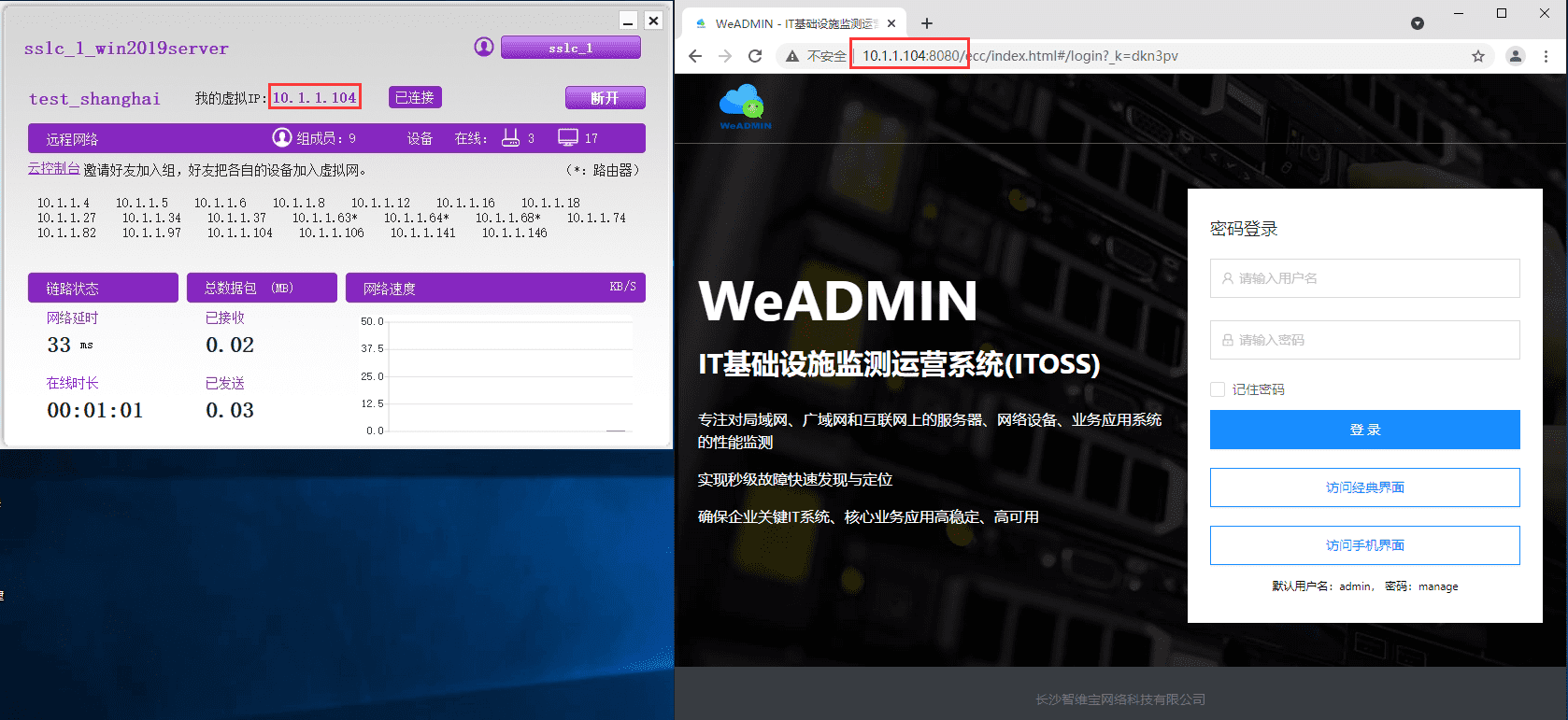This screenshot has width=1568, height=720.
Task: Click the sslc_1_win2019server device name
Action: click(x=126, y=49)
